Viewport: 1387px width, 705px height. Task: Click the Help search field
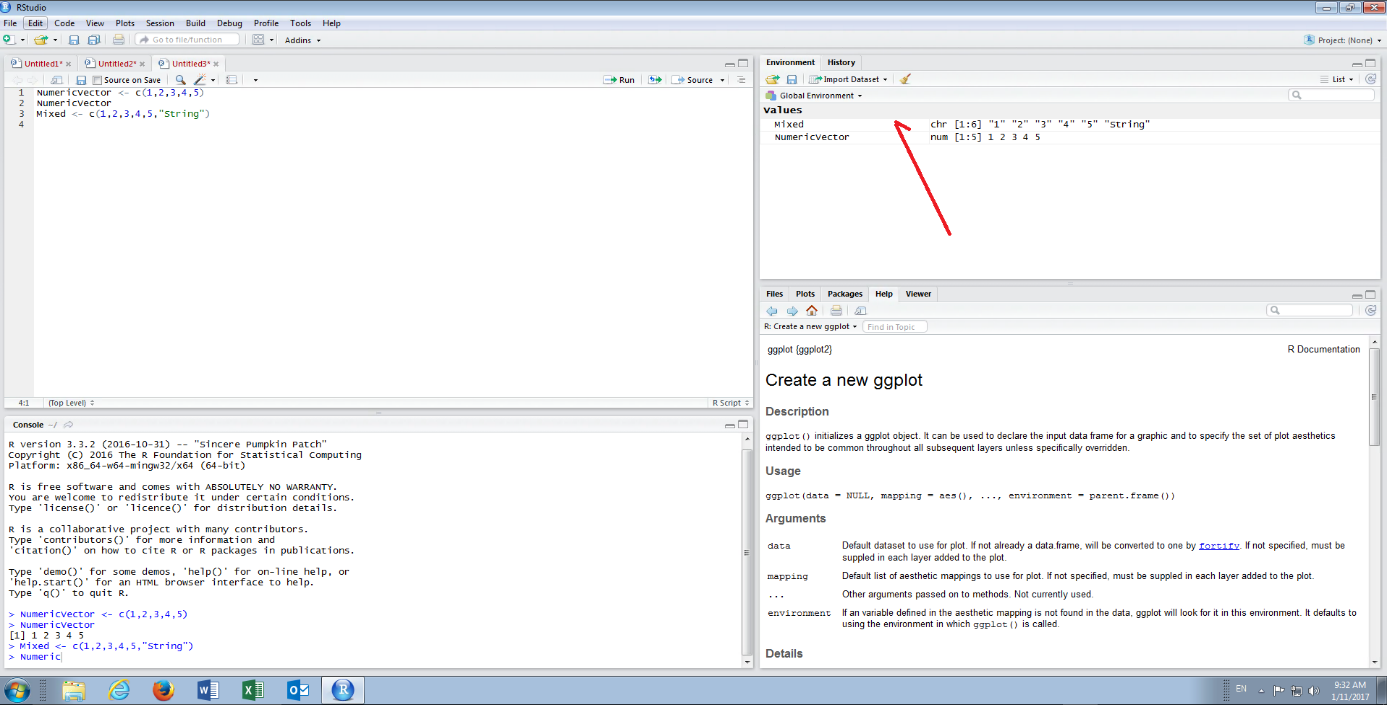coord(1309,311)
